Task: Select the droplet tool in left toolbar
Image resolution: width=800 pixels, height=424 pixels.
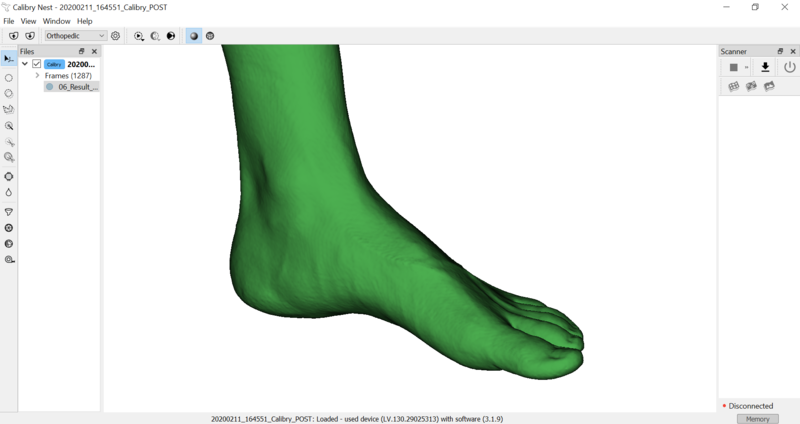Action: tap(9, 193)
